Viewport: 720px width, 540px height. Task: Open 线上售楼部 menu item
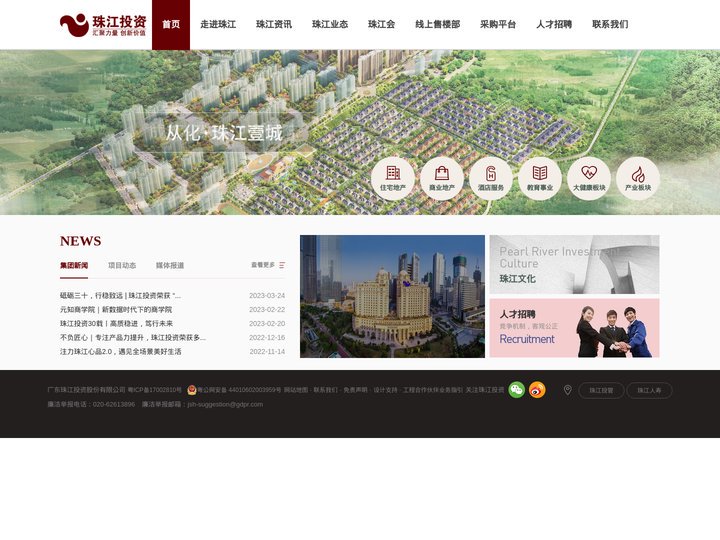pyautogui.click(x=438, y=24)
